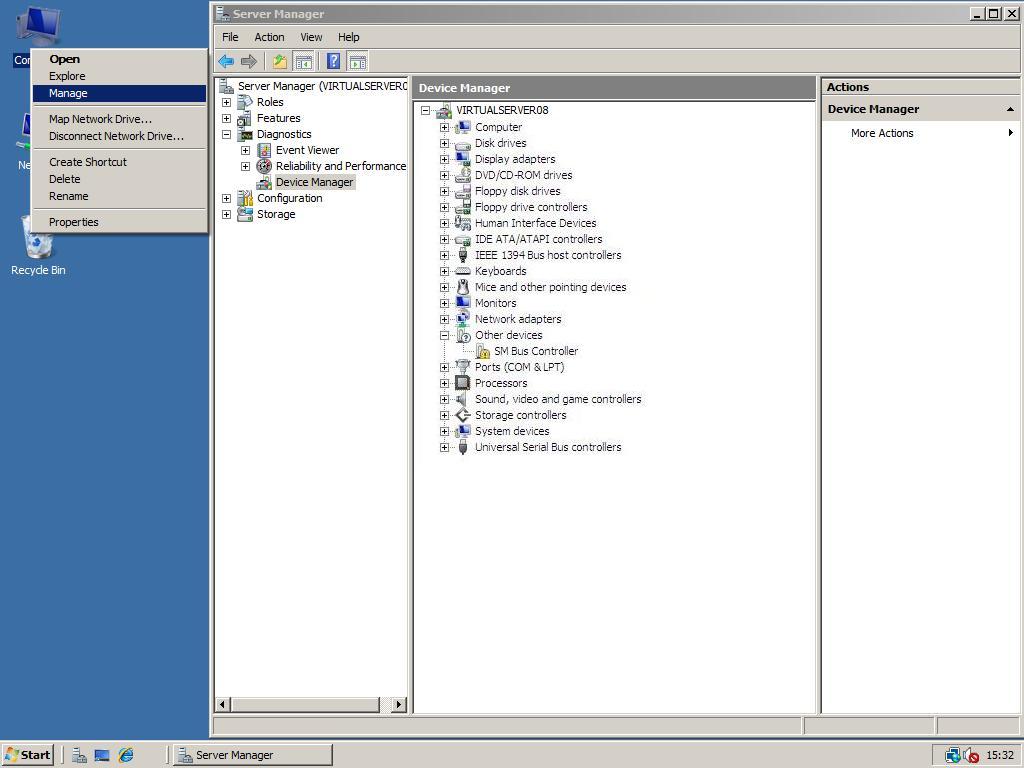Open the Help menu
The height and width of the screenshot is (768, 1024).
348,37
